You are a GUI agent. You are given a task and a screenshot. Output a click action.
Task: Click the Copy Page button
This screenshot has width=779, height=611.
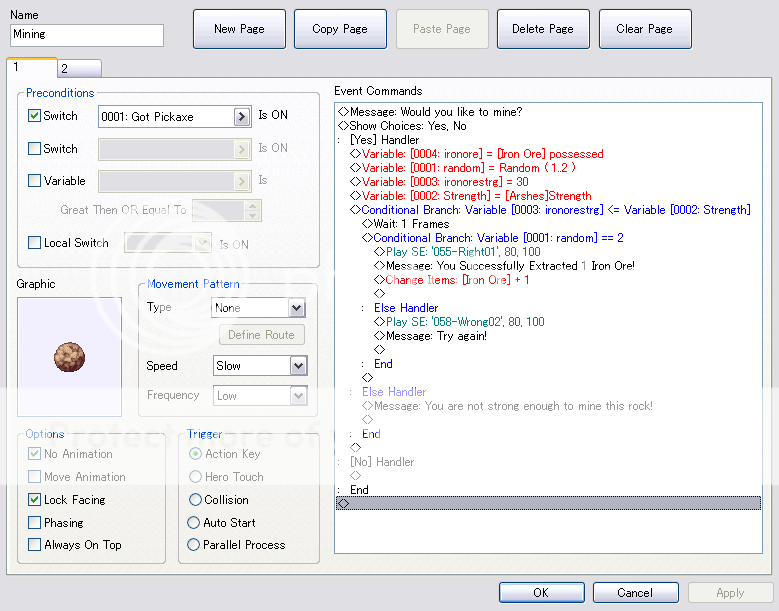pos(340,29)
